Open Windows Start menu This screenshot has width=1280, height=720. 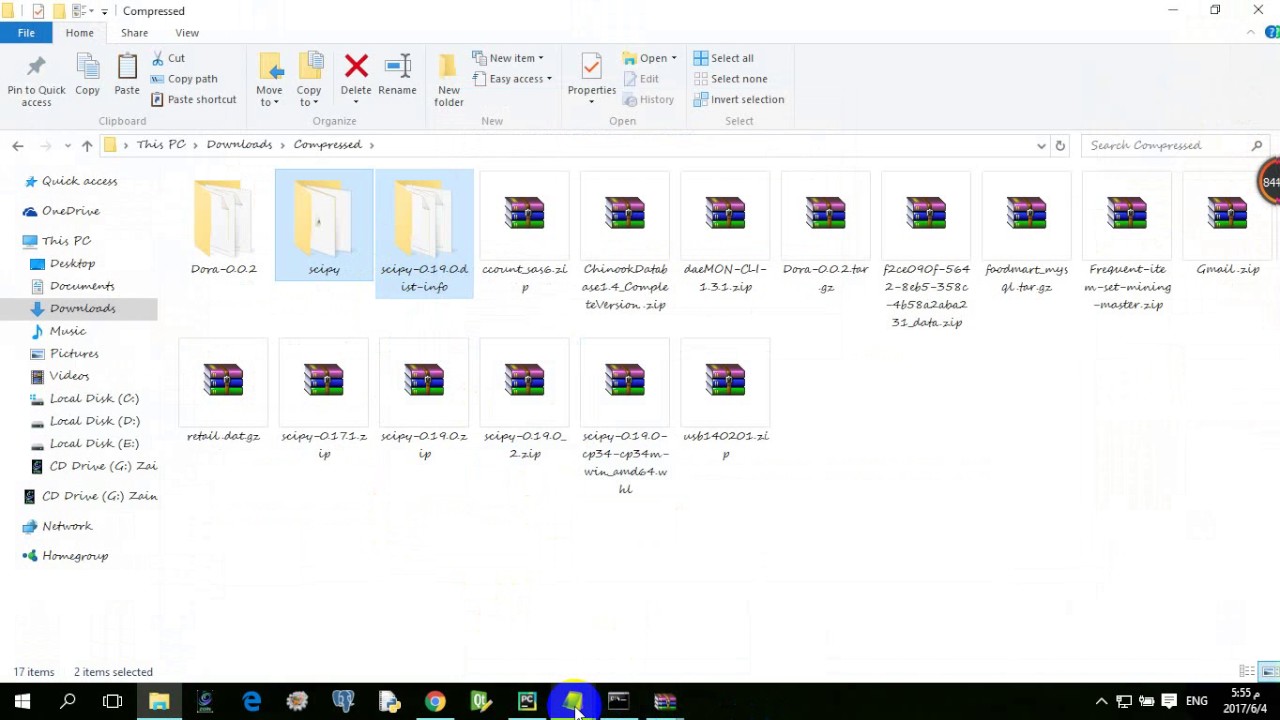tap(22, 701)
